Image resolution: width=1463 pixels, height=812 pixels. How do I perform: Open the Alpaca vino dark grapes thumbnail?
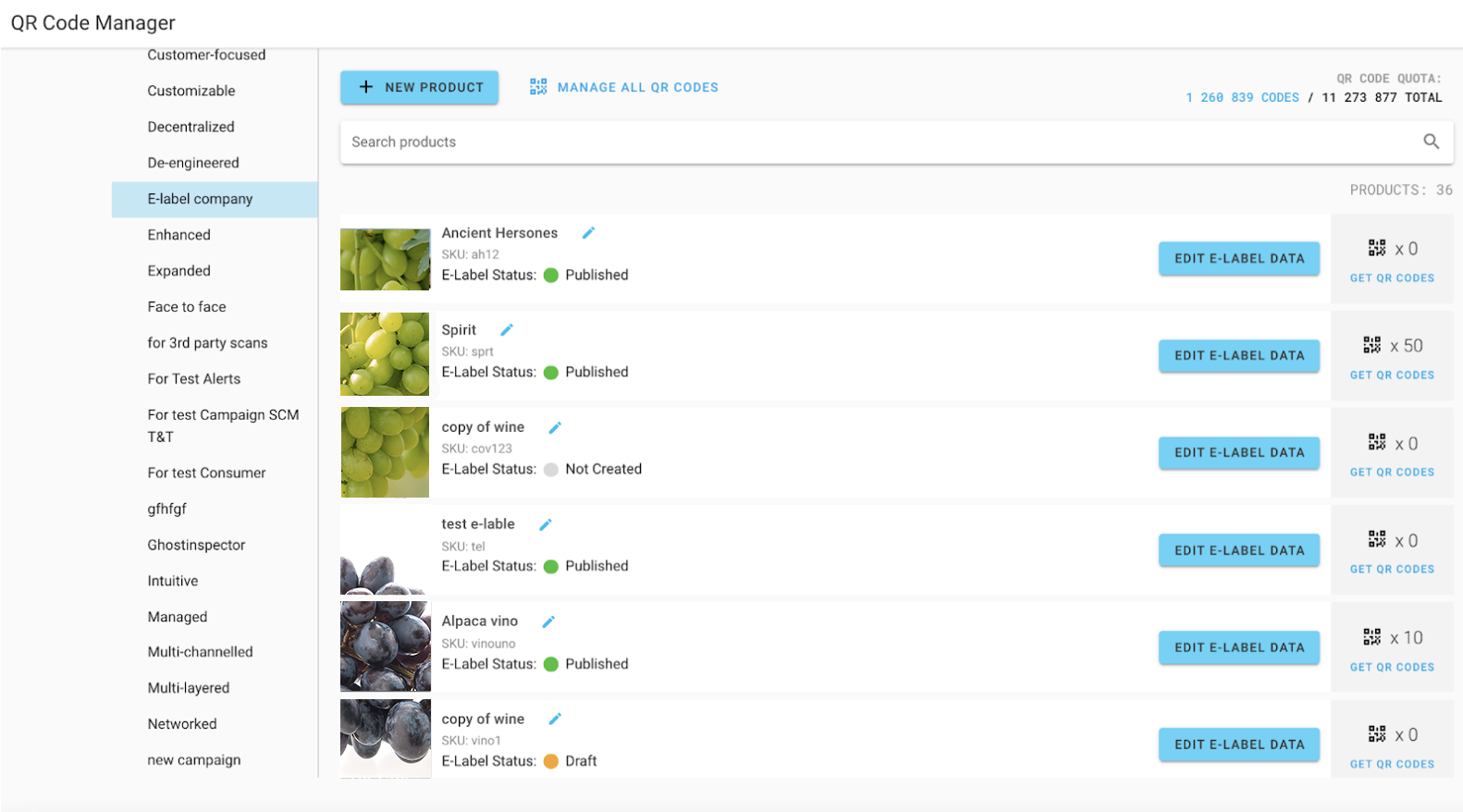[386, 646]
